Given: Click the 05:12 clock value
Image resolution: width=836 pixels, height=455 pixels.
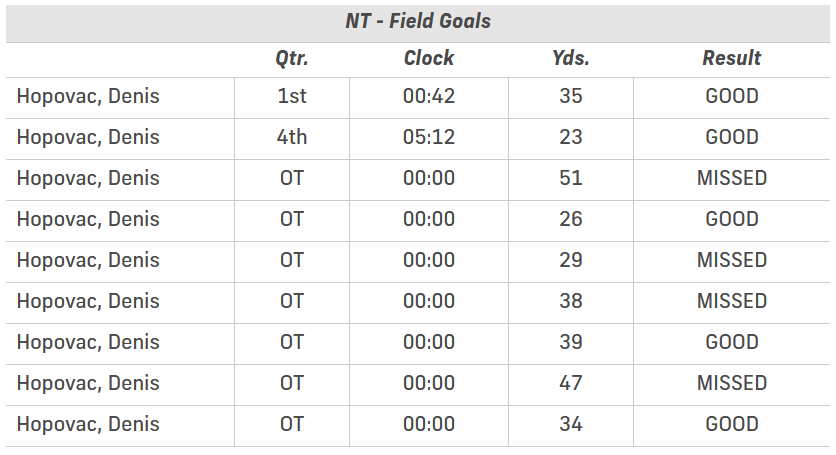Looking at the screenshot, I should coord(429,138).
